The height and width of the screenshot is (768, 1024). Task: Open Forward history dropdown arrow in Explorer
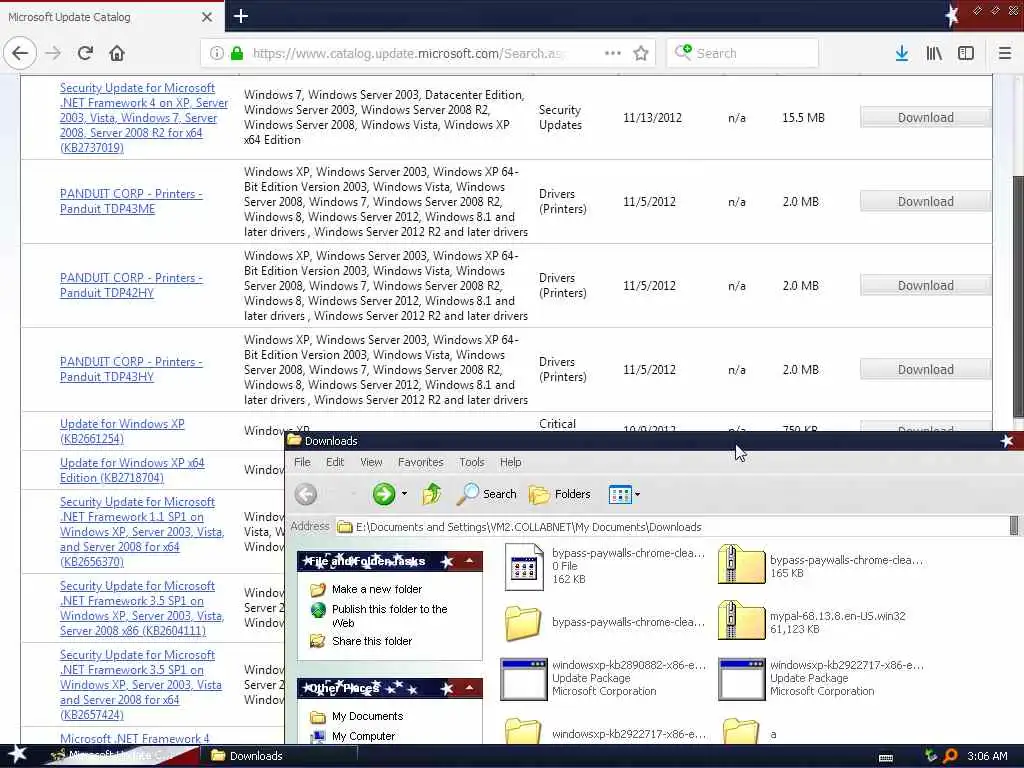point(404,494)
